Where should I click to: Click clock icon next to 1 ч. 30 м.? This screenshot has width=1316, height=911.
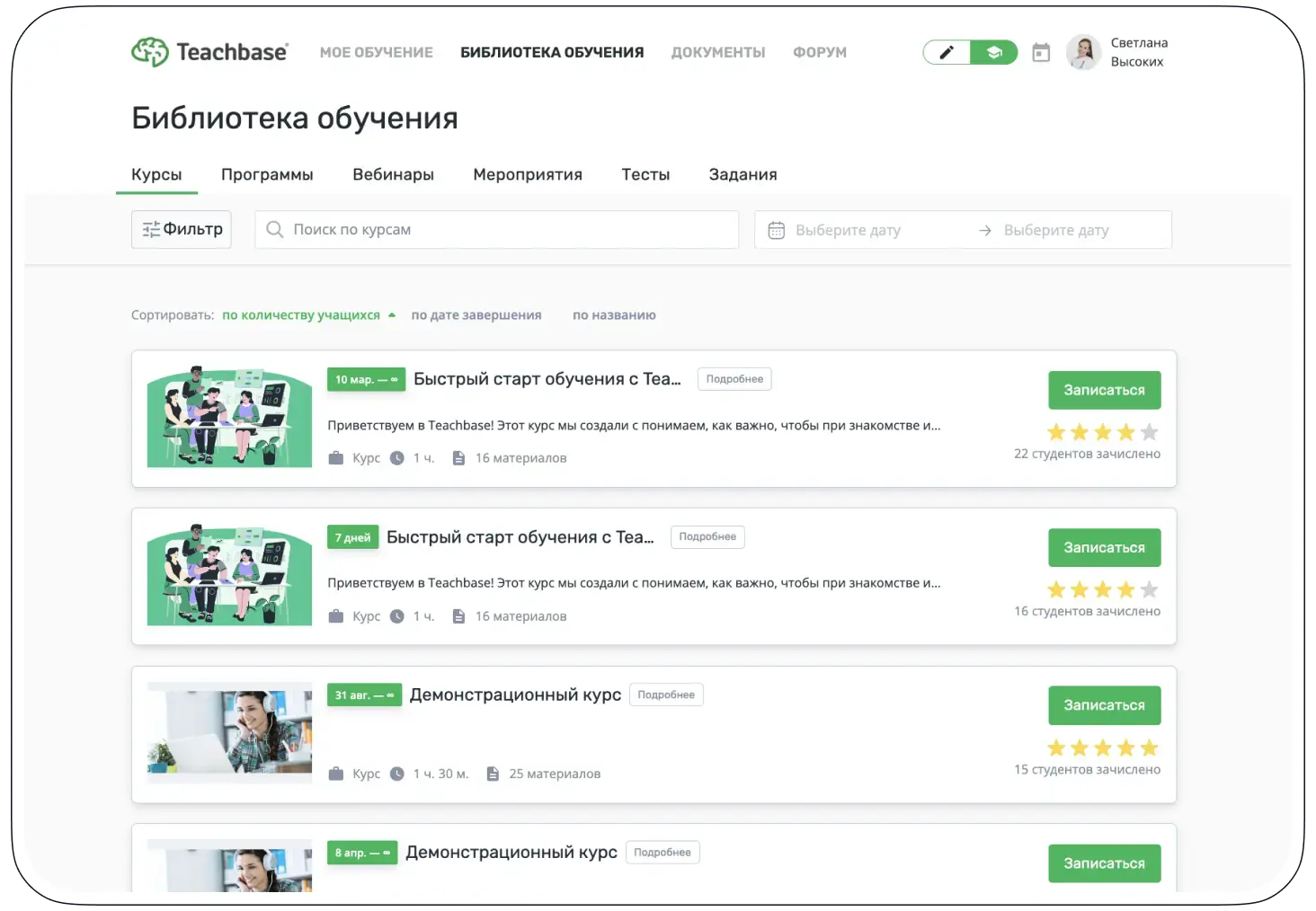(x=397, y=774)
